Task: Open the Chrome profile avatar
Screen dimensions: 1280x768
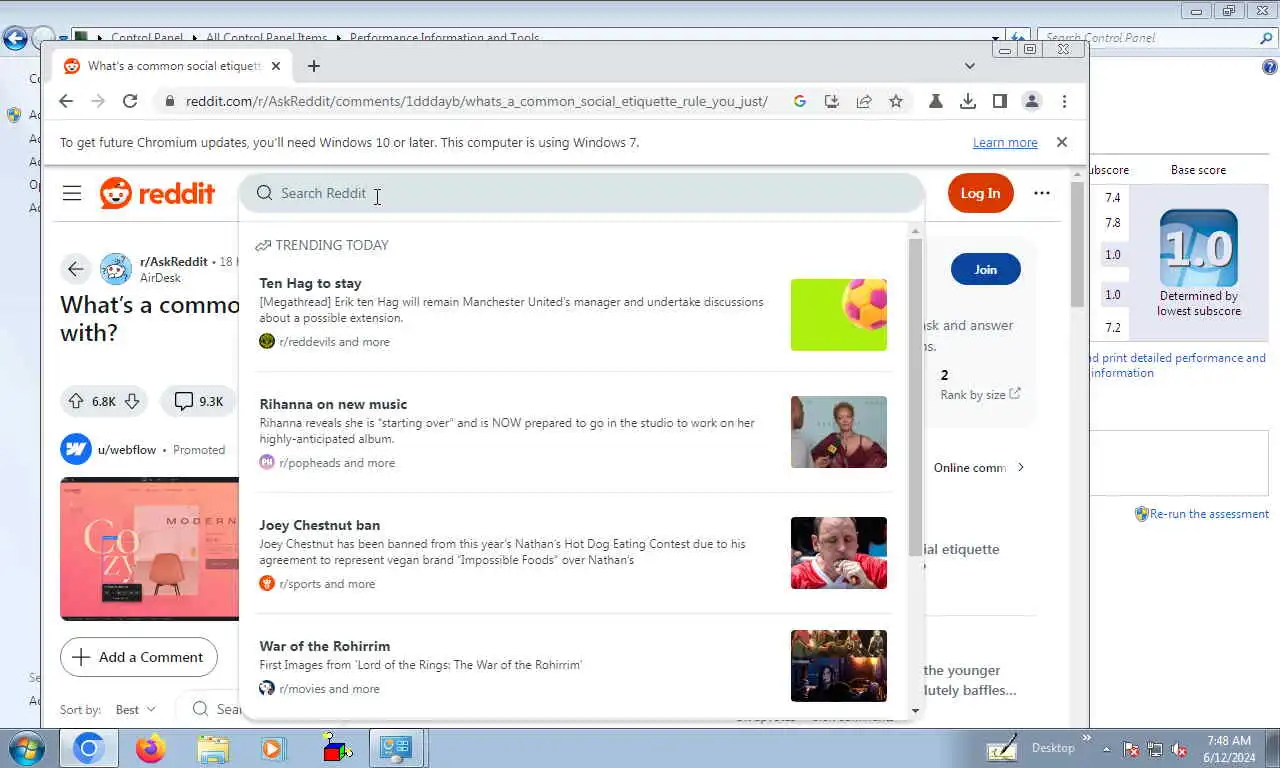Action: tap(1032, 101)
